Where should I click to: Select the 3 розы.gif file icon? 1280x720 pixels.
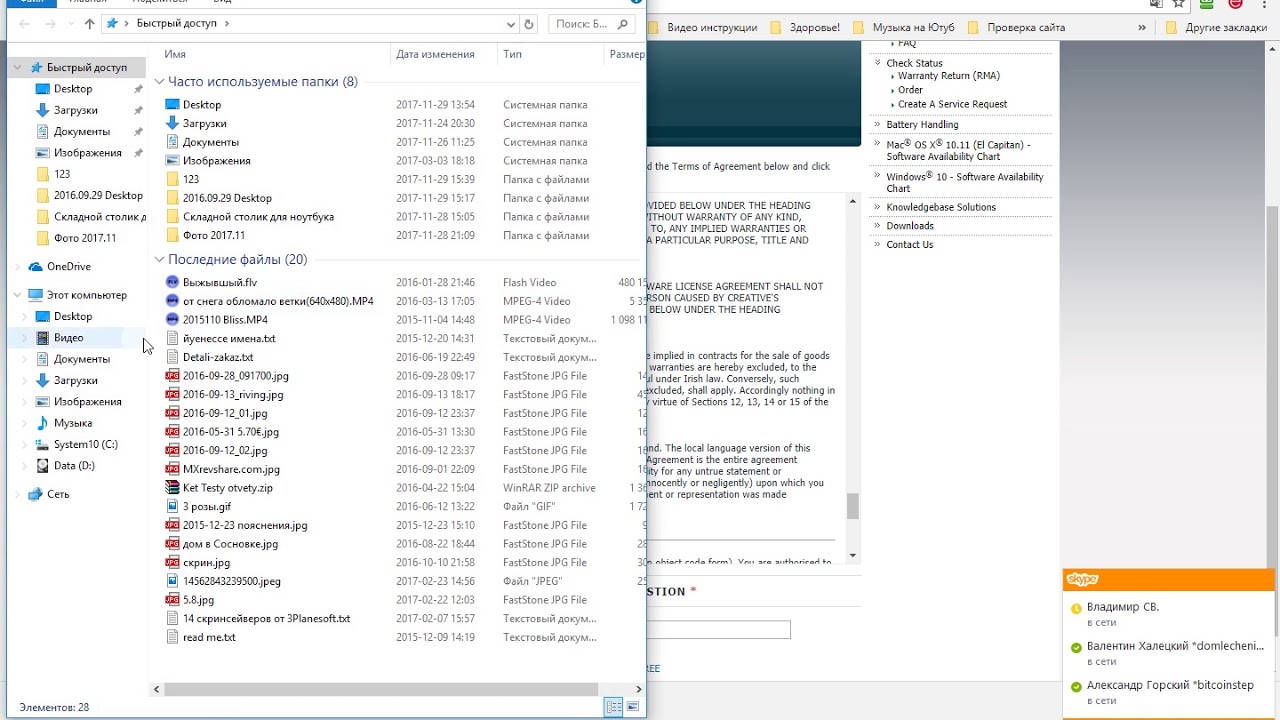[172, 507]
